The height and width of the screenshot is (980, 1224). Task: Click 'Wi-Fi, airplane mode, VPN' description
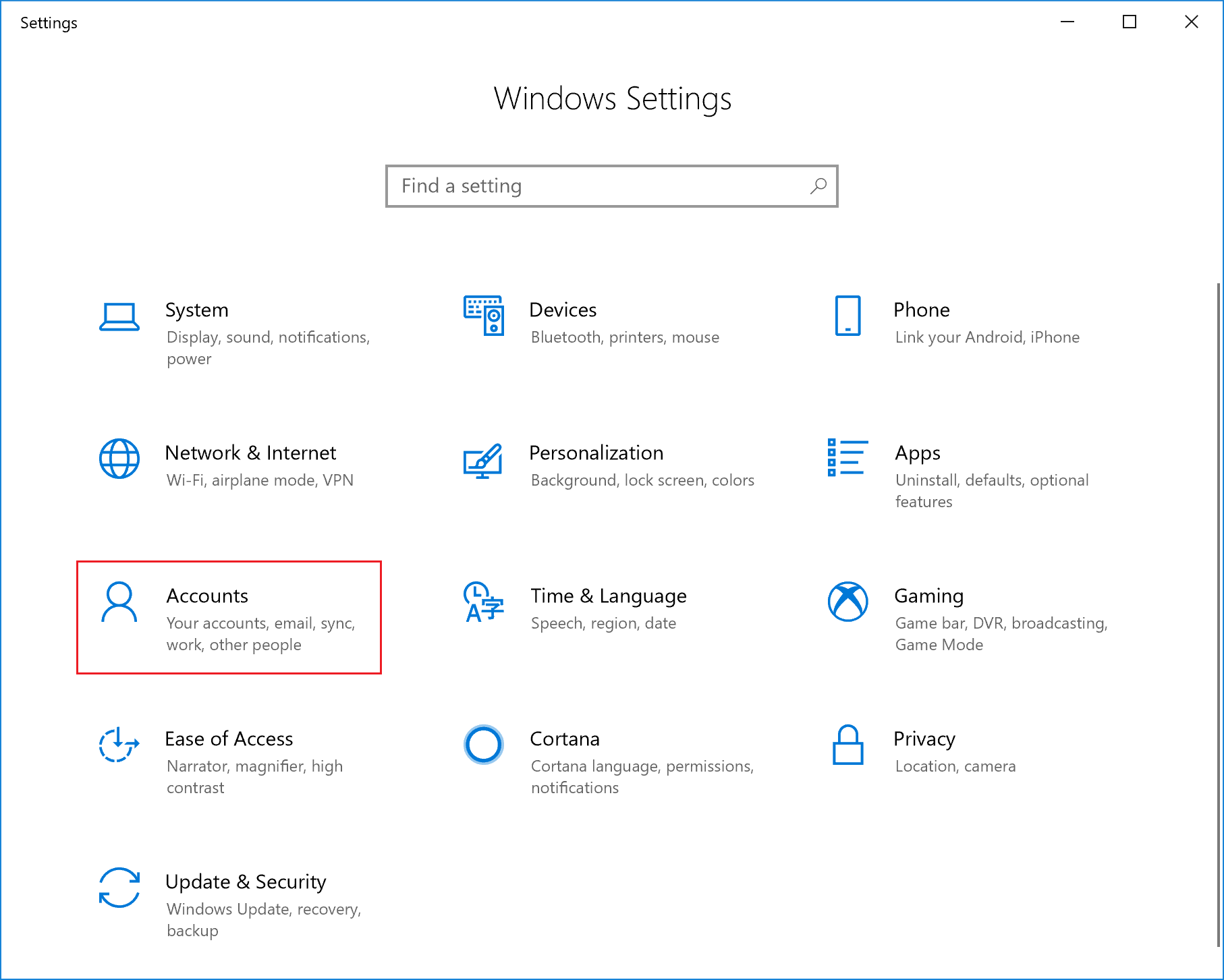tap(260, 480)
